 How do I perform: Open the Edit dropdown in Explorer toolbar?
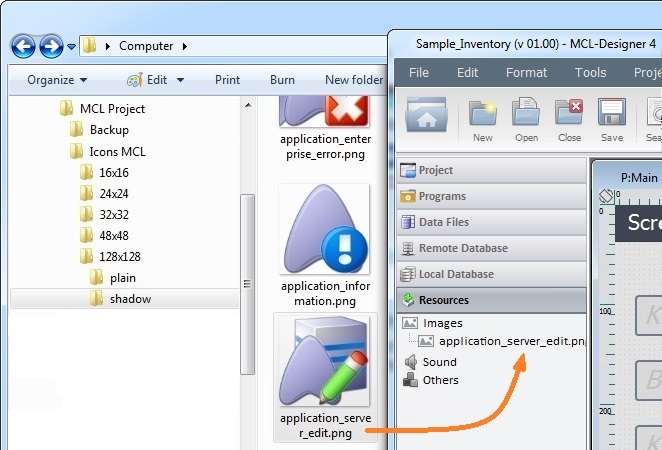150,80
